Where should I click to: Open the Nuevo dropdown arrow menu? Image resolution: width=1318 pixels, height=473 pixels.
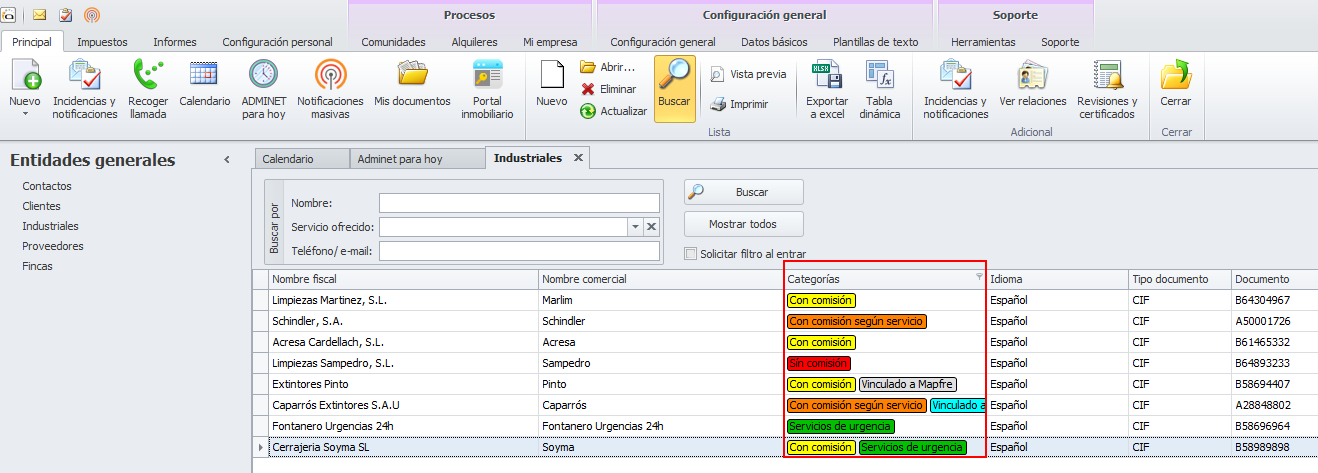[25, 114]
